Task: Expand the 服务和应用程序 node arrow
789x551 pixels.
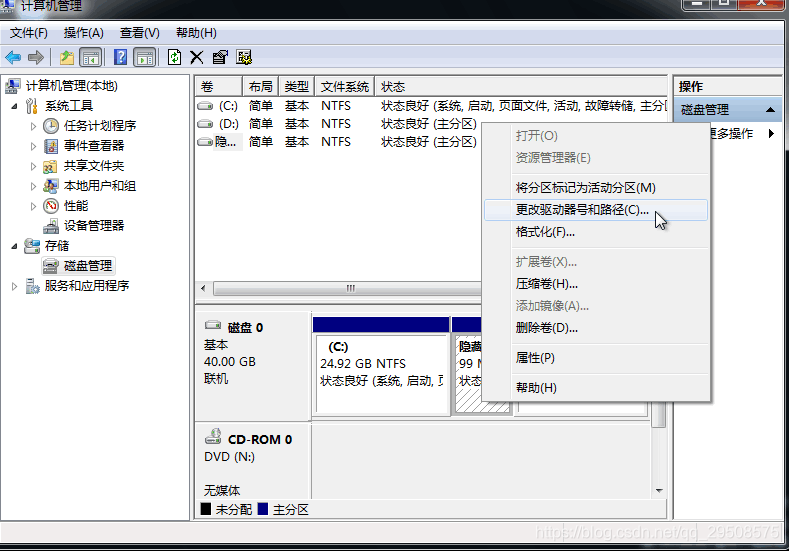Action: pos(15,286)
